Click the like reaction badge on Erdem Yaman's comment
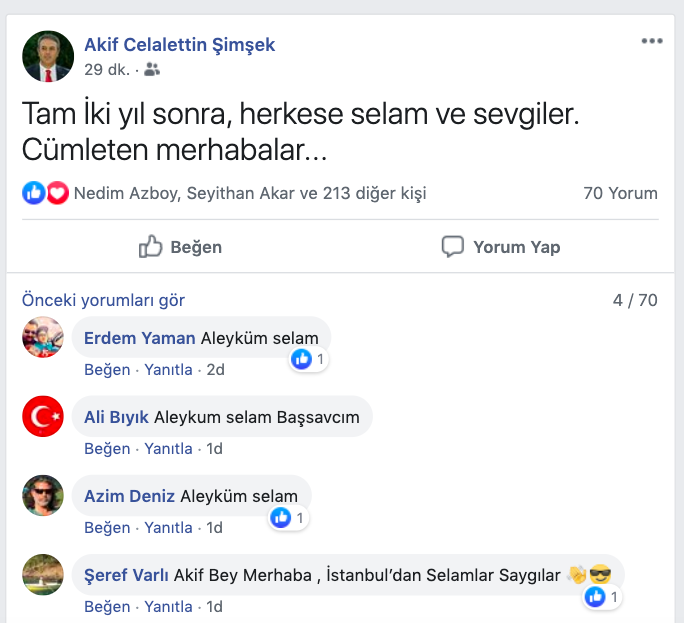The height and width of the screenshot is (623, 684). tap(302, 358)
